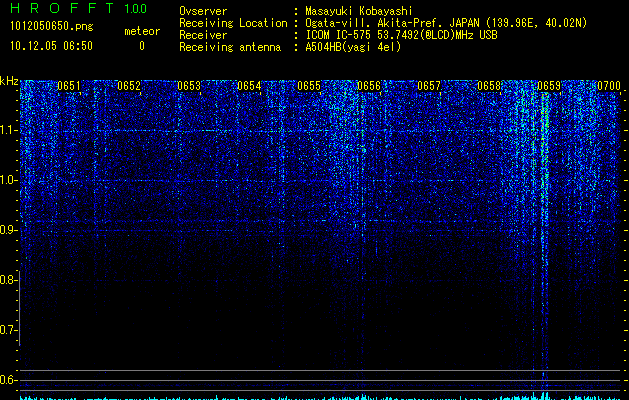This screenshot has height=400, width=629.
Task: Click the 0.9 kHz axis label
Action: (x=9, y=230)
